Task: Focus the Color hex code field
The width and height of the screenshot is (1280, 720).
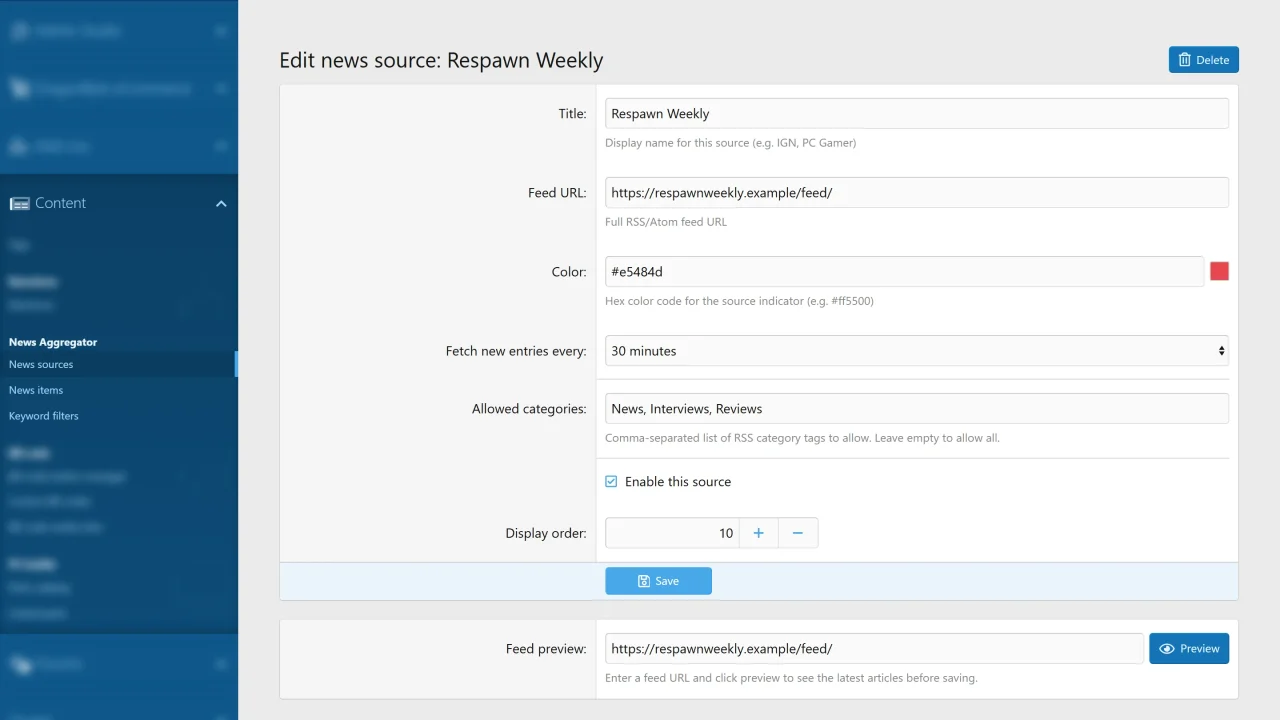Action: coord(904,271)
